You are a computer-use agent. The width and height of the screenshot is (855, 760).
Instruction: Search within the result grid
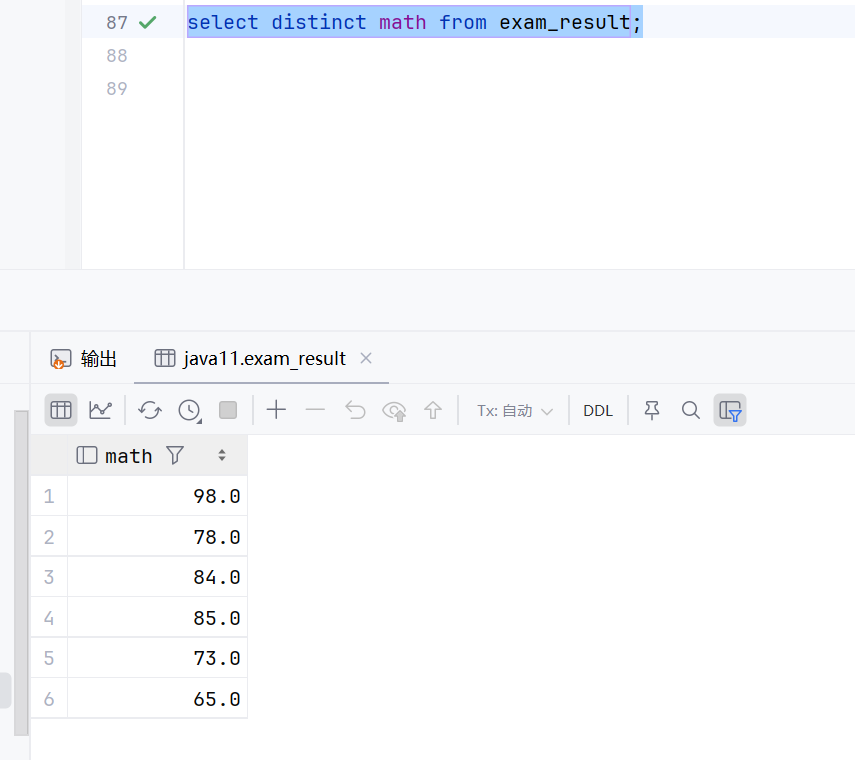click(x=690, y=410)
